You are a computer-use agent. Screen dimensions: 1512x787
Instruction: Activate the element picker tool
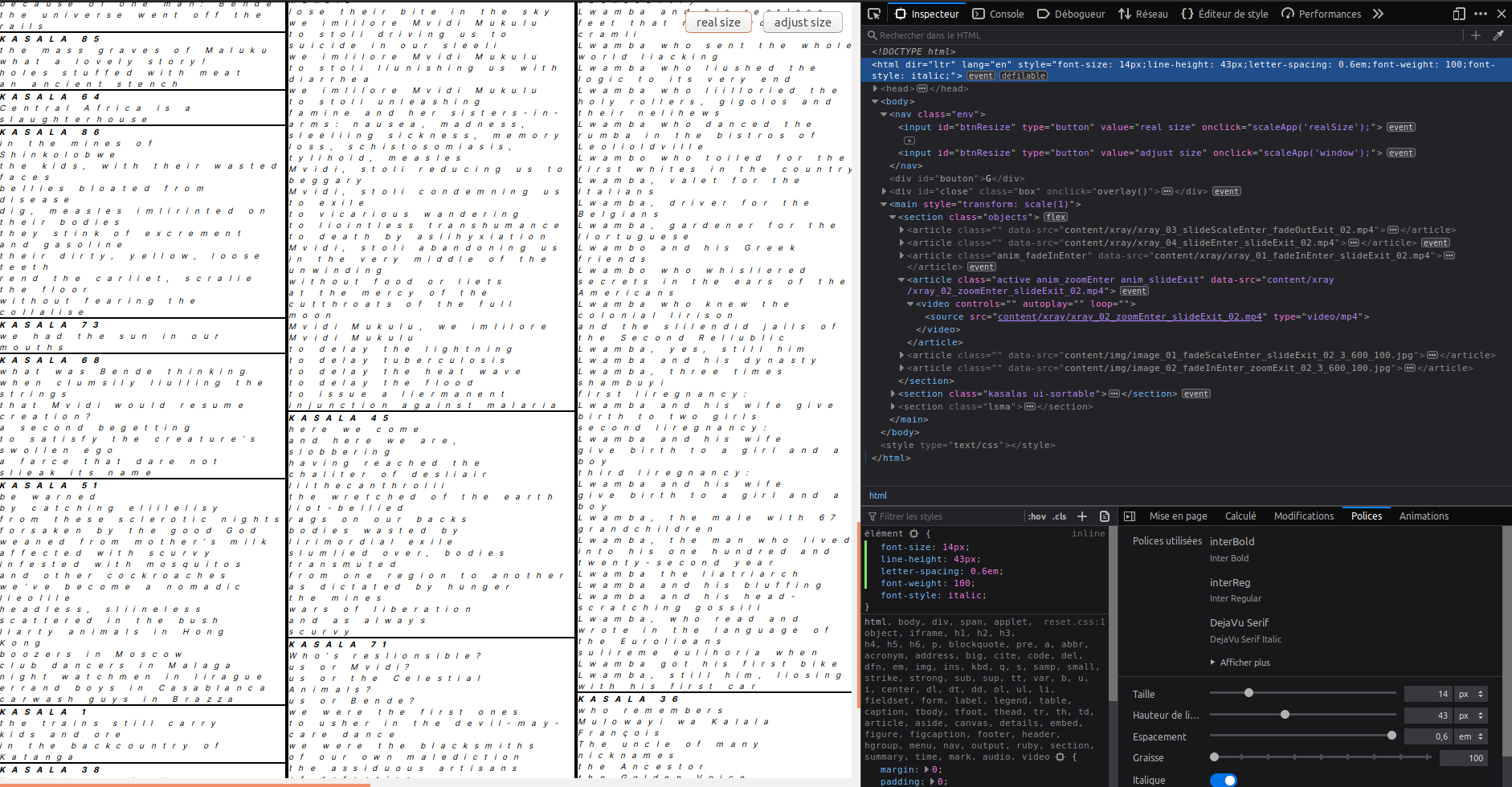click(874, 14)
